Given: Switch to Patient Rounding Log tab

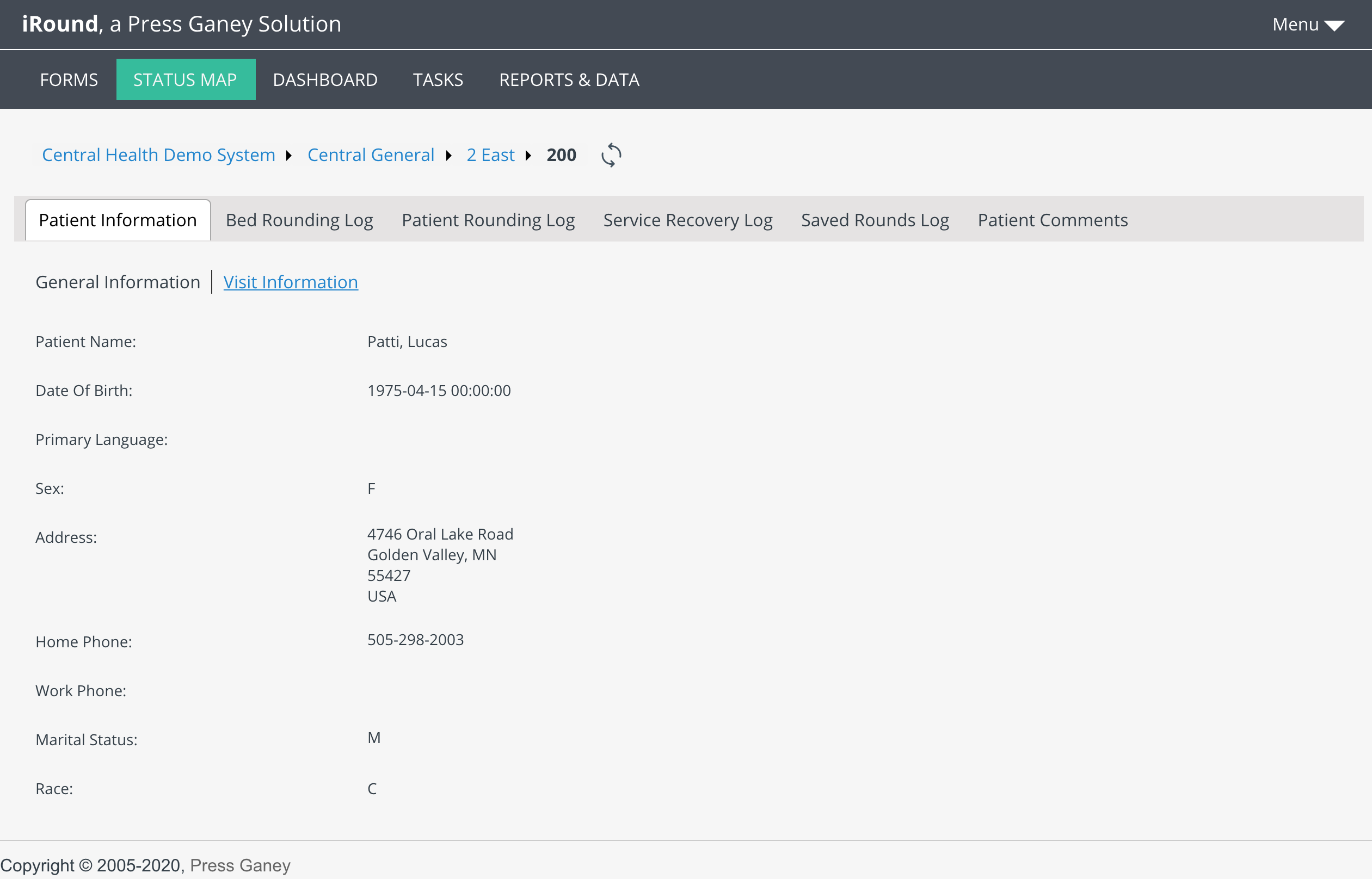Looking at the screenshot, I should click(488, 220).
